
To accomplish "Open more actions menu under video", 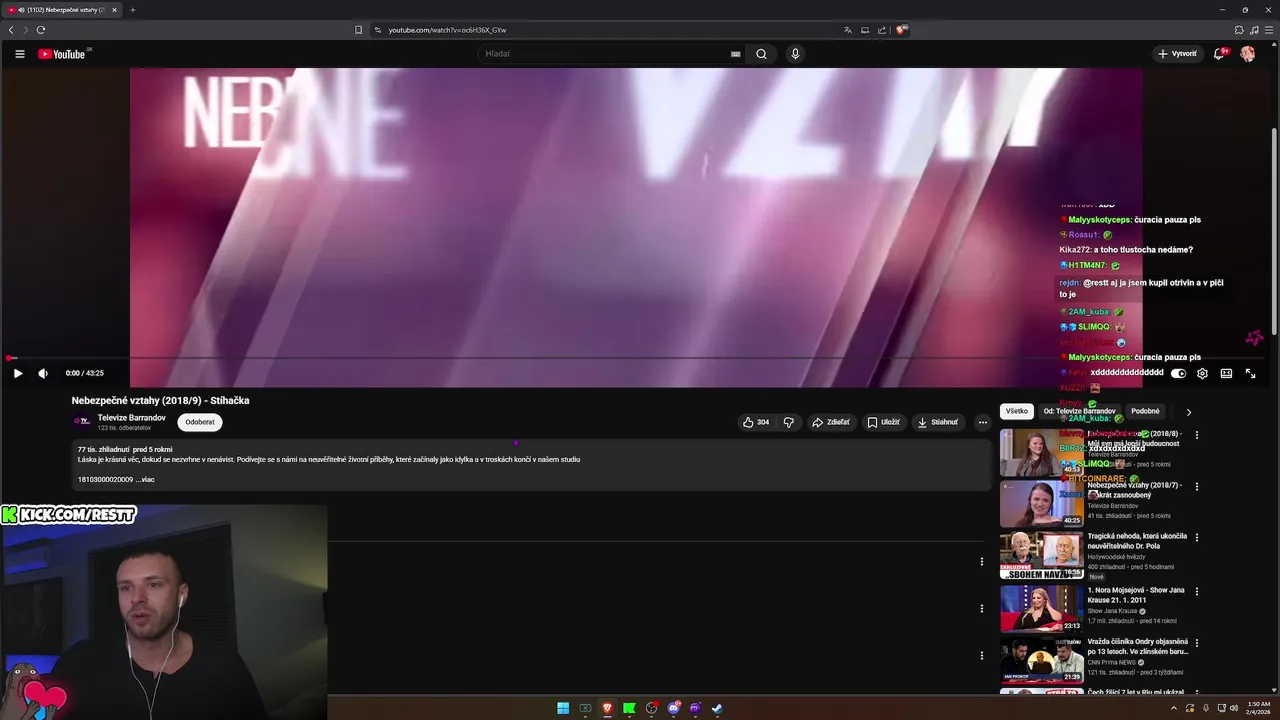I will pos(982,422).
